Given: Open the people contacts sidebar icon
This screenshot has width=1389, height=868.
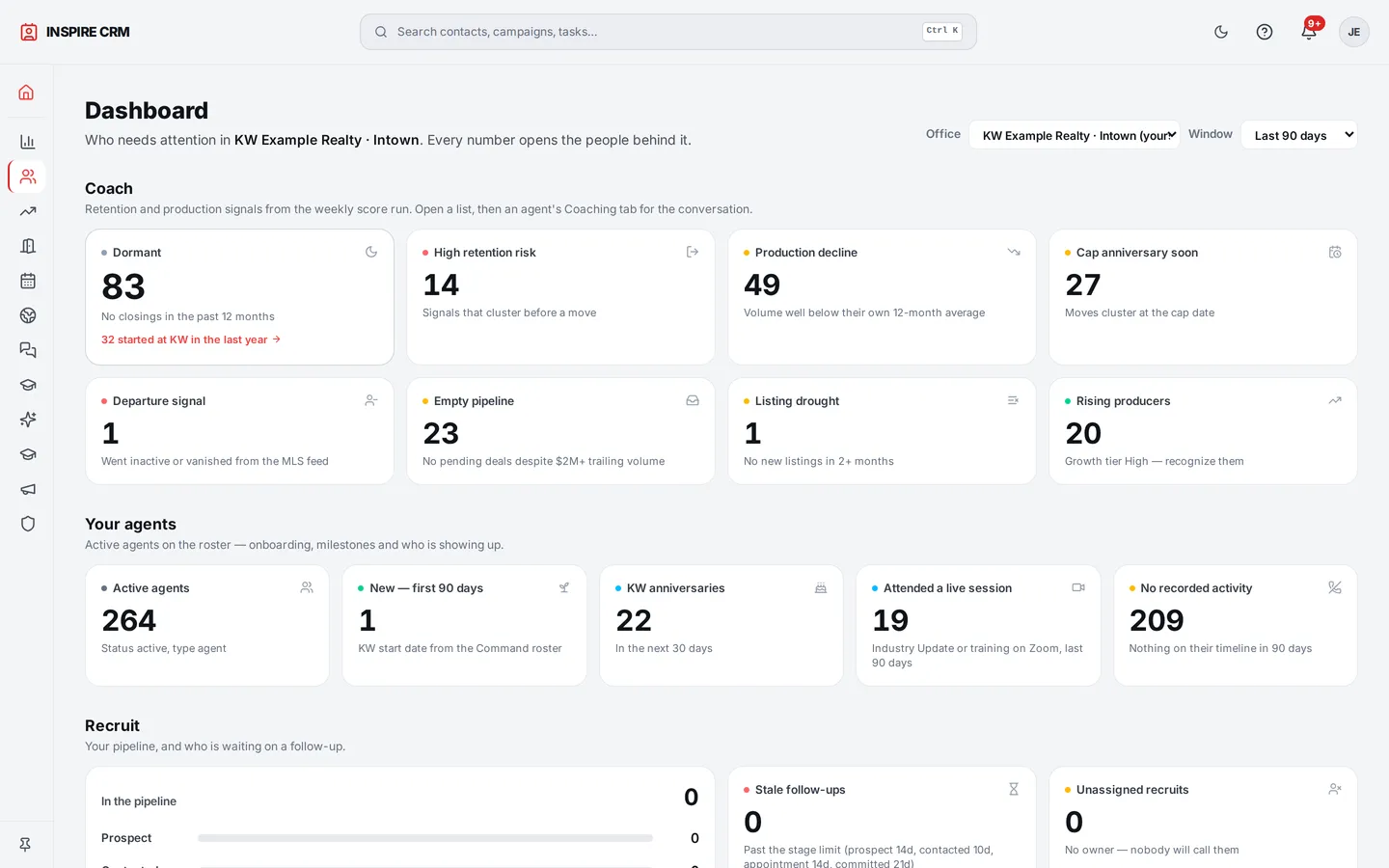Looking at the screenshot, I should [x=27, y=176].
